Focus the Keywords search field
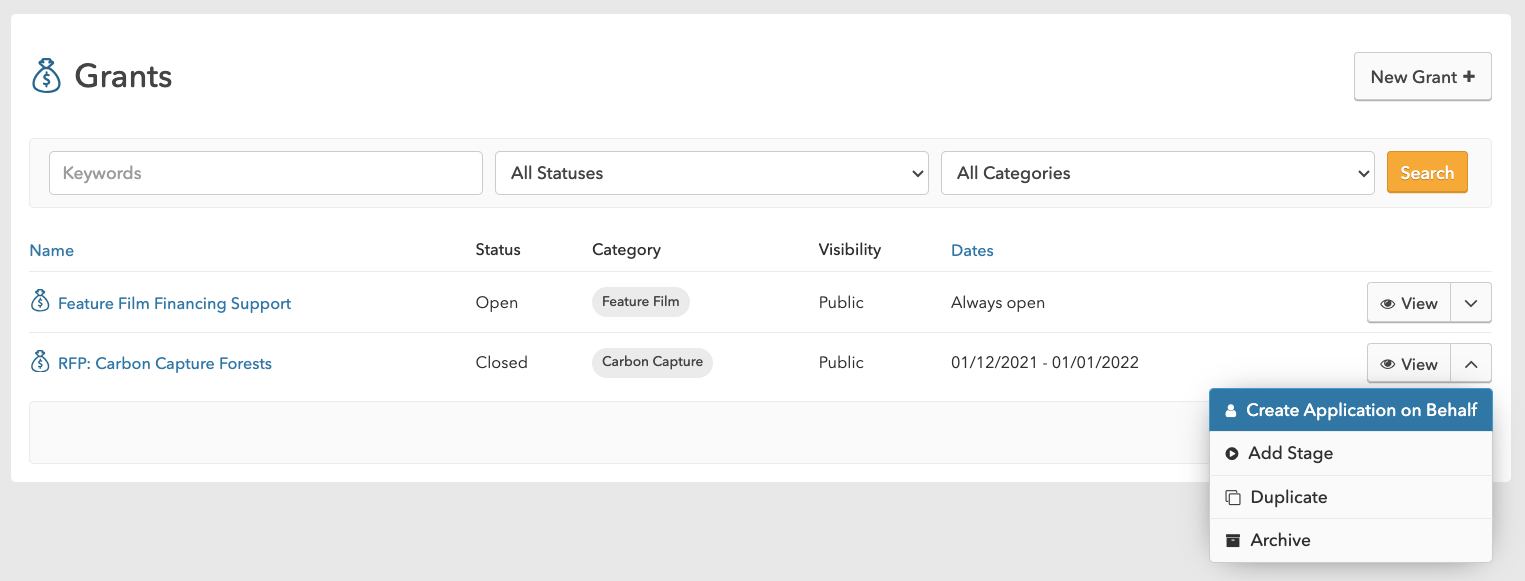This screenshot has height=581, width=1525. pos(266,173)
